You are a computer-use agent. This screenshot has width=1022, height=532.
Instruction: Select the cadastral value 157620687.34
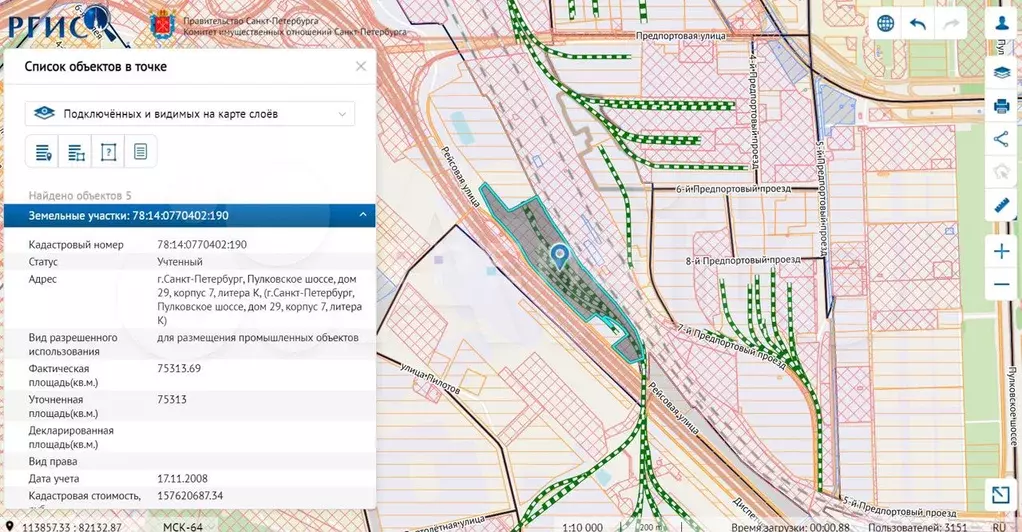190,495
